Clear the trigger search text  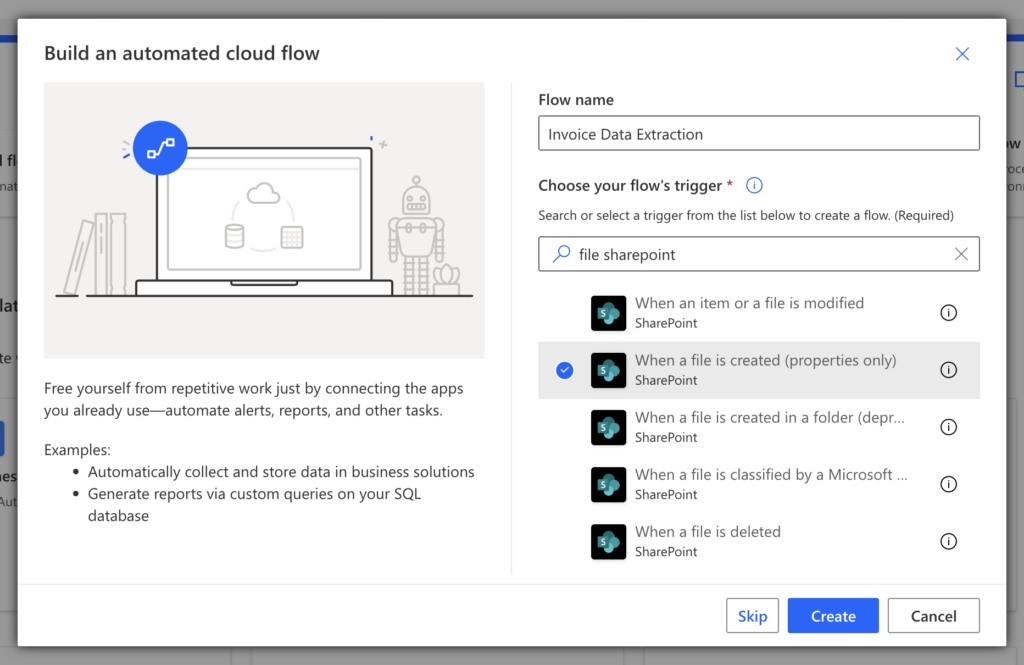[x=961, y=254]
